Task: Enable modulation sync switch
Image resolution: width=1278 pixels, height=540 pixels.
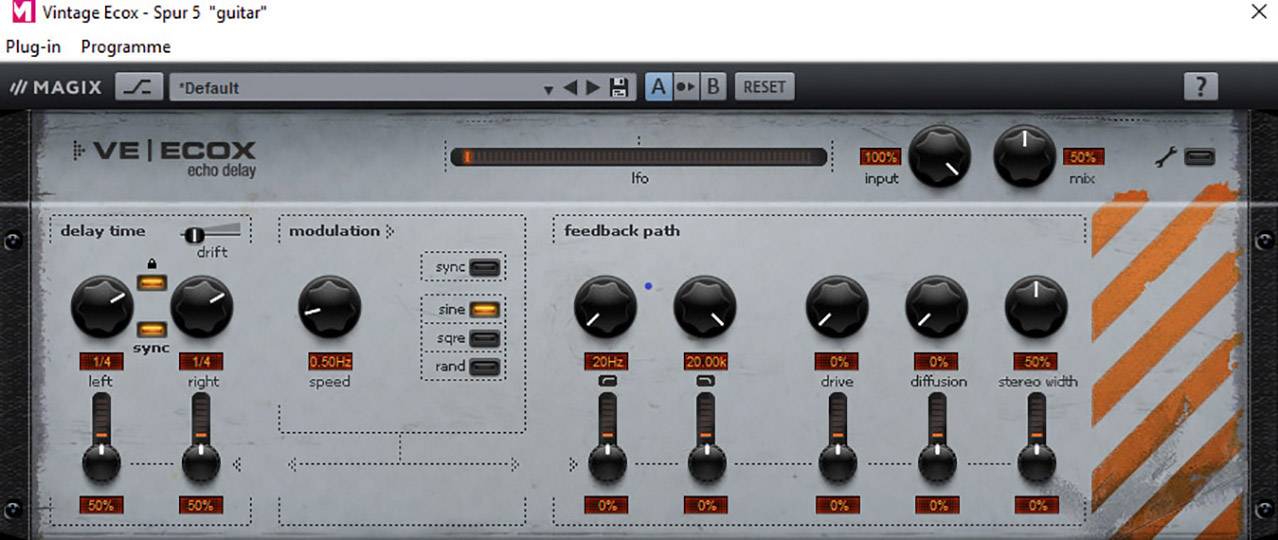Action: 484,267
